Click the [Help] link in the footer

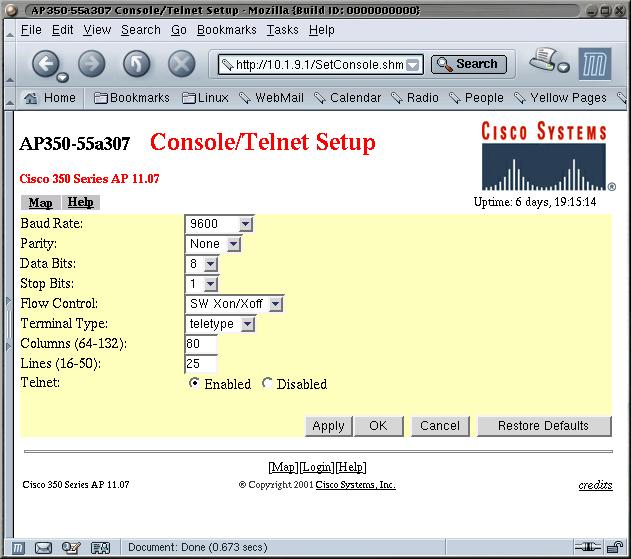tap(351, 467)
